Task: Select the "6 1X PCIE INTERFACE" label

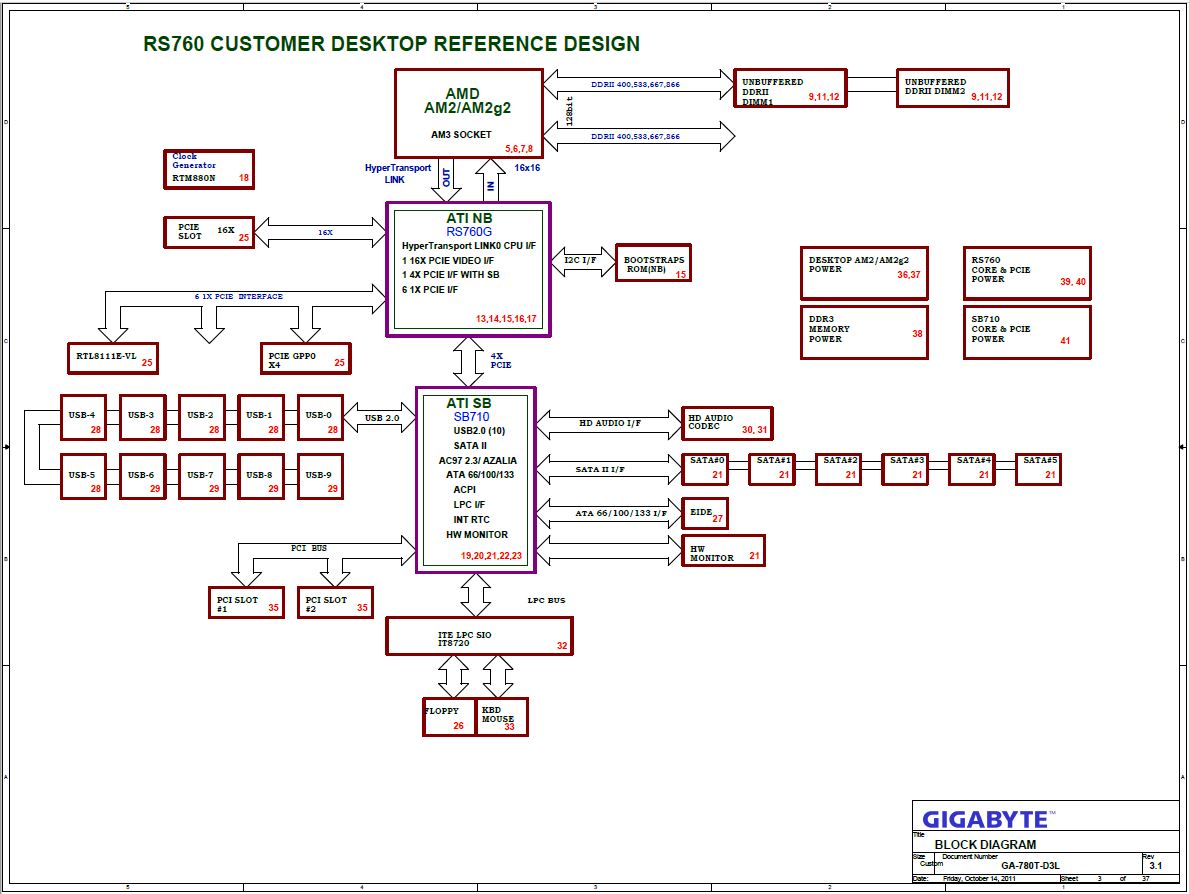Action: coord(238,296)
